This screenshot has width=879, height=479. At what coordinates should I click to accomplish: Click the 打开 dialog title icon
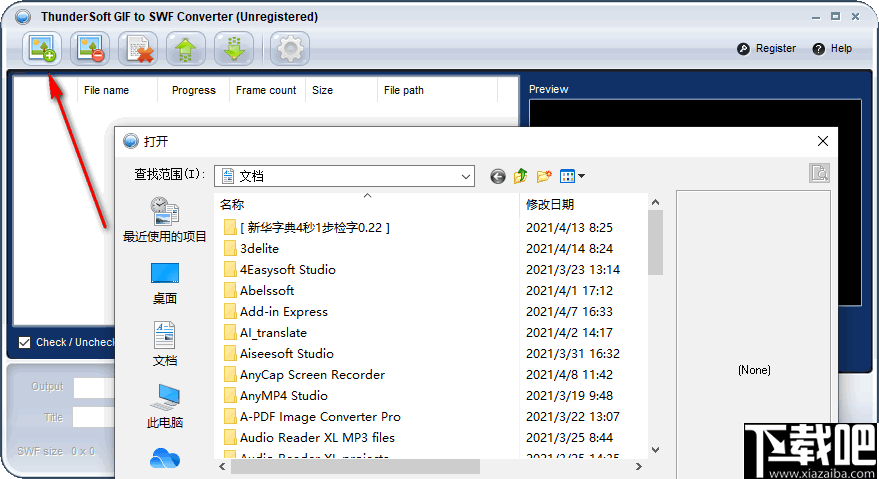coord(131,141)
